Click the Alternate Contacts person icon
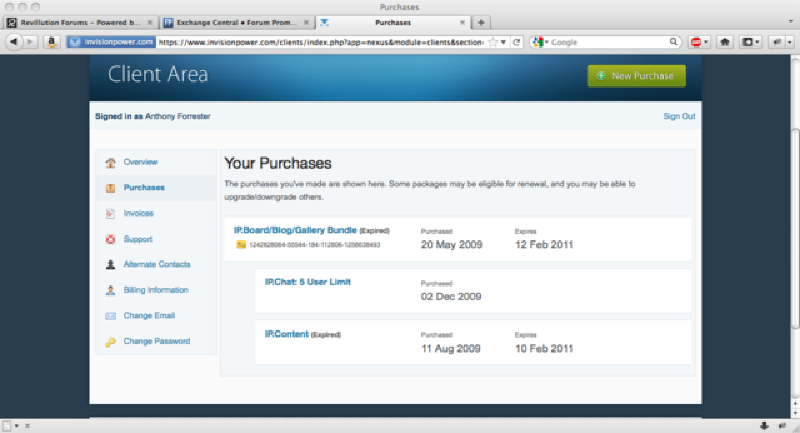The image size is (800, 433). 110,265
